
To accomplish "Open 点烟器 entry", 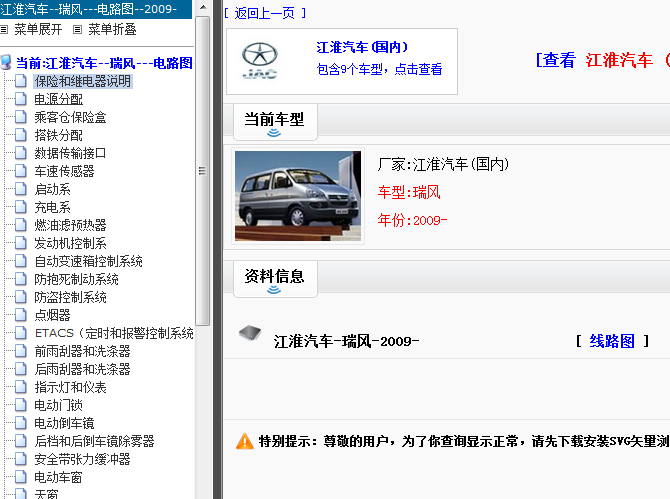I will 53,315.
